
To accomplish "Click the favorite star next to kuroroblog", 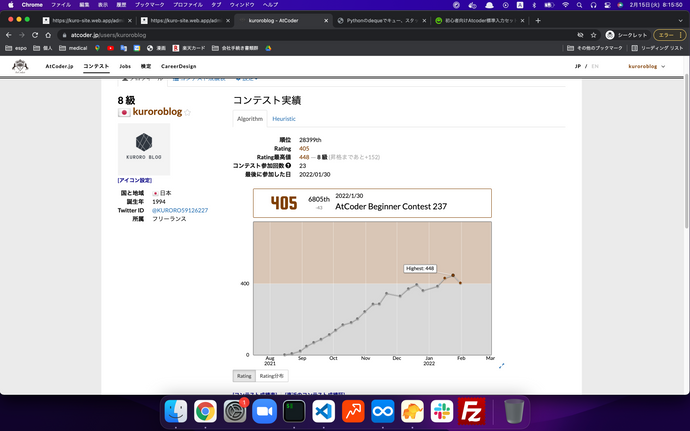I will pyautogui.click(x=187, y=112).
